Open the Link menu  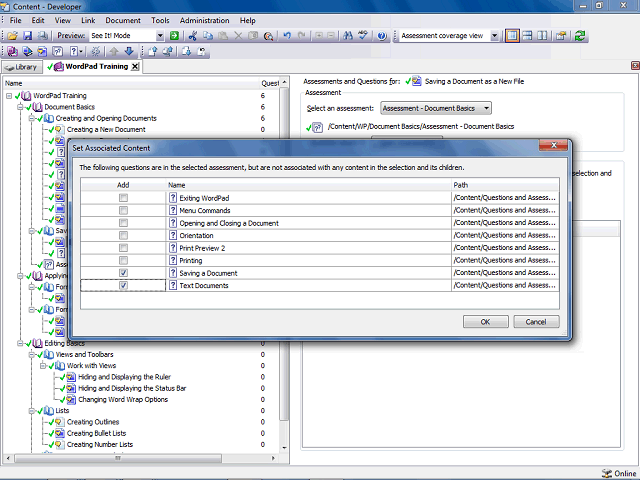88,20
